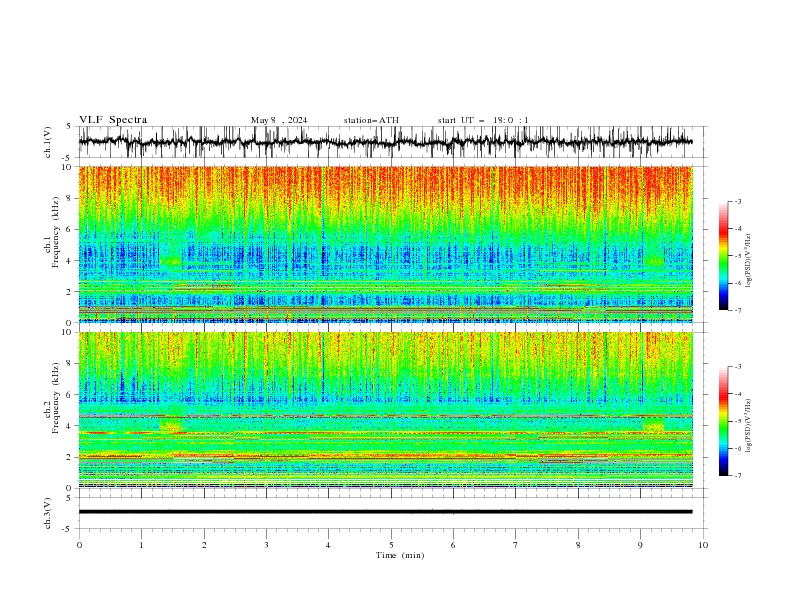Click the time axis tick label "4"
Viewport: 792px width, 612px height.
328,545
